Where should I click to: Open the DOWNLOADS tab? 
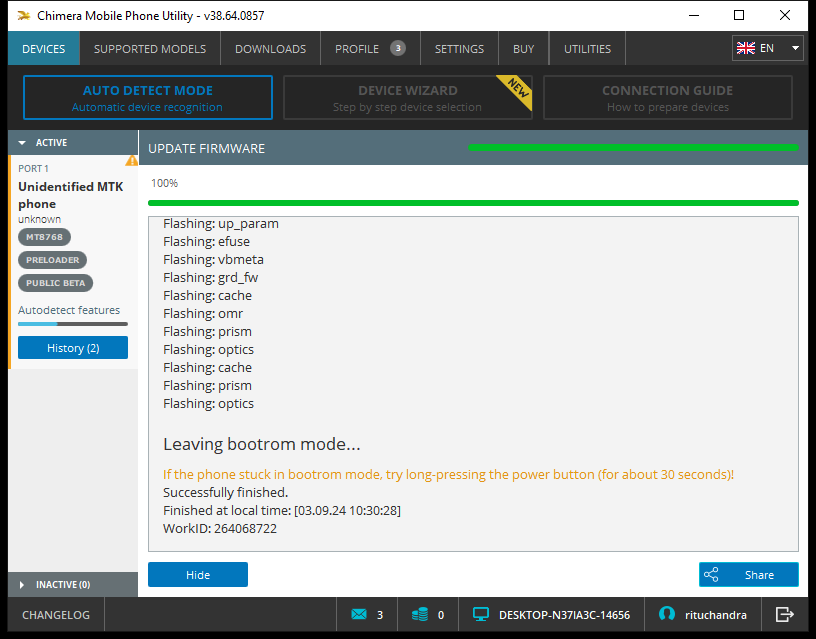coord(270,49)
